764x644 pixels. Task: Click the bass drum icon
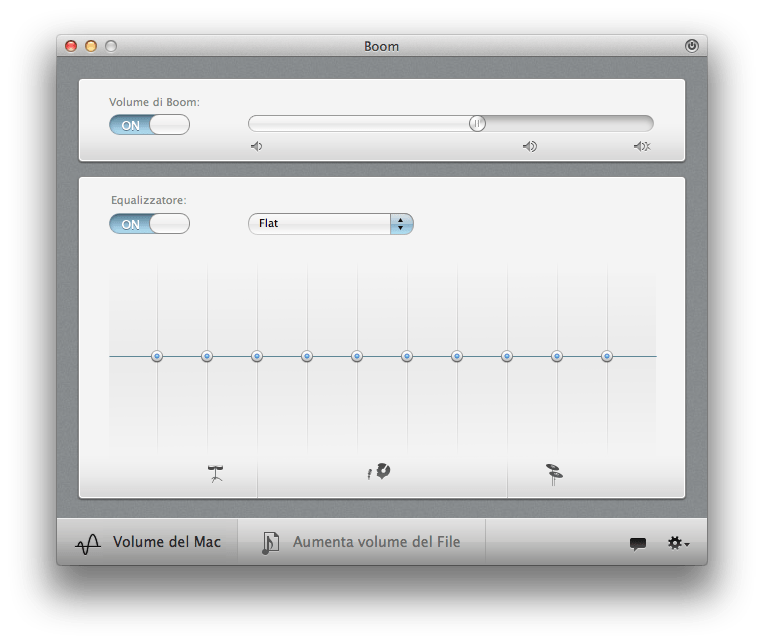click(x=215, y=473)
